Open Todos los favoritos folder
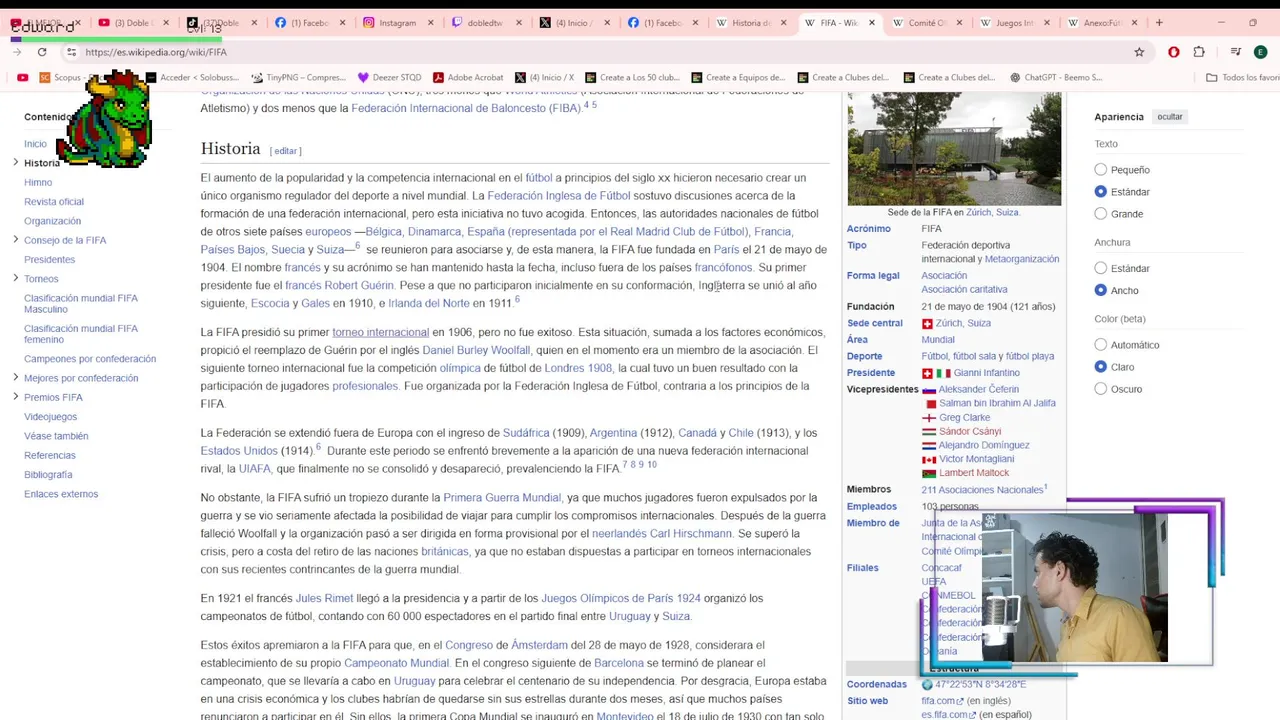The image size is (1280, 720). coord(1242,77)
